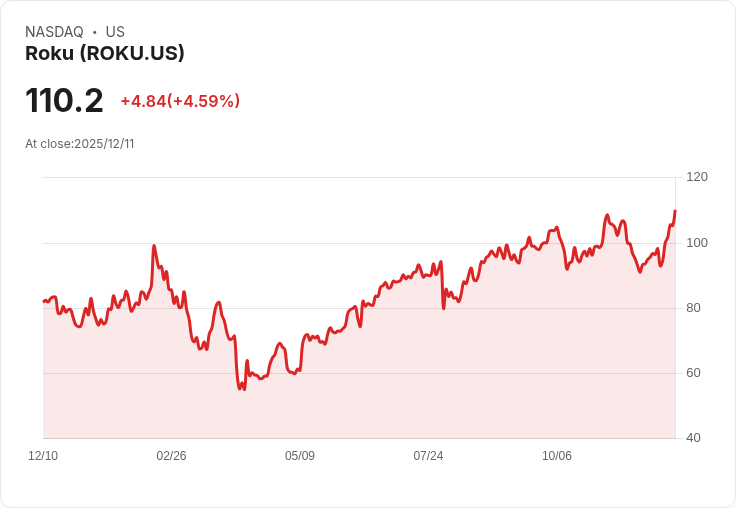
Task: Click the 40 price axis label
Action: [x=693, y=438]
